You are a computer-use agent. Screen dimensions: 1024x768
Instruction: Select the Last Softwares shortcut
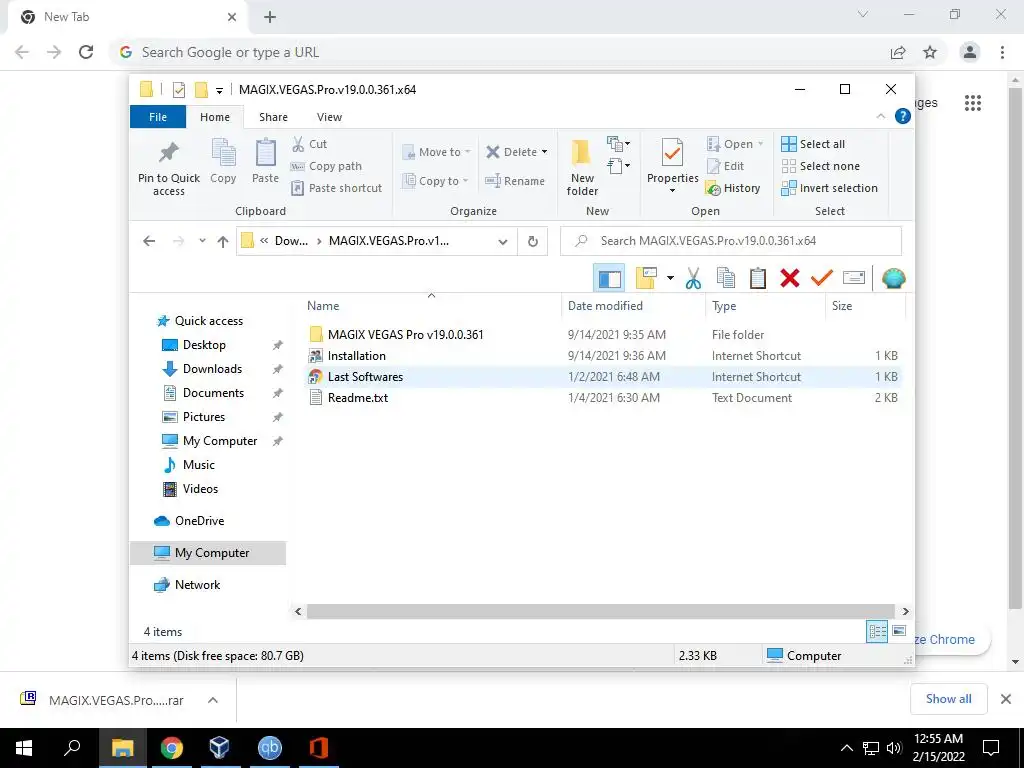pyautogui.click(x=365, y=377)
